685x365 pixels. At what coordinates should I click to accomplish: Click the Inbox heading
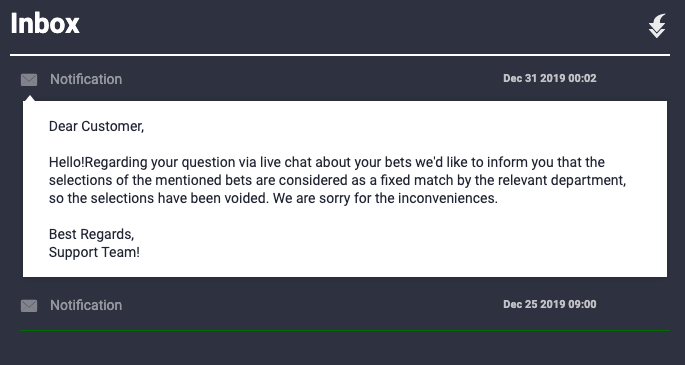(x=45, y=23)
